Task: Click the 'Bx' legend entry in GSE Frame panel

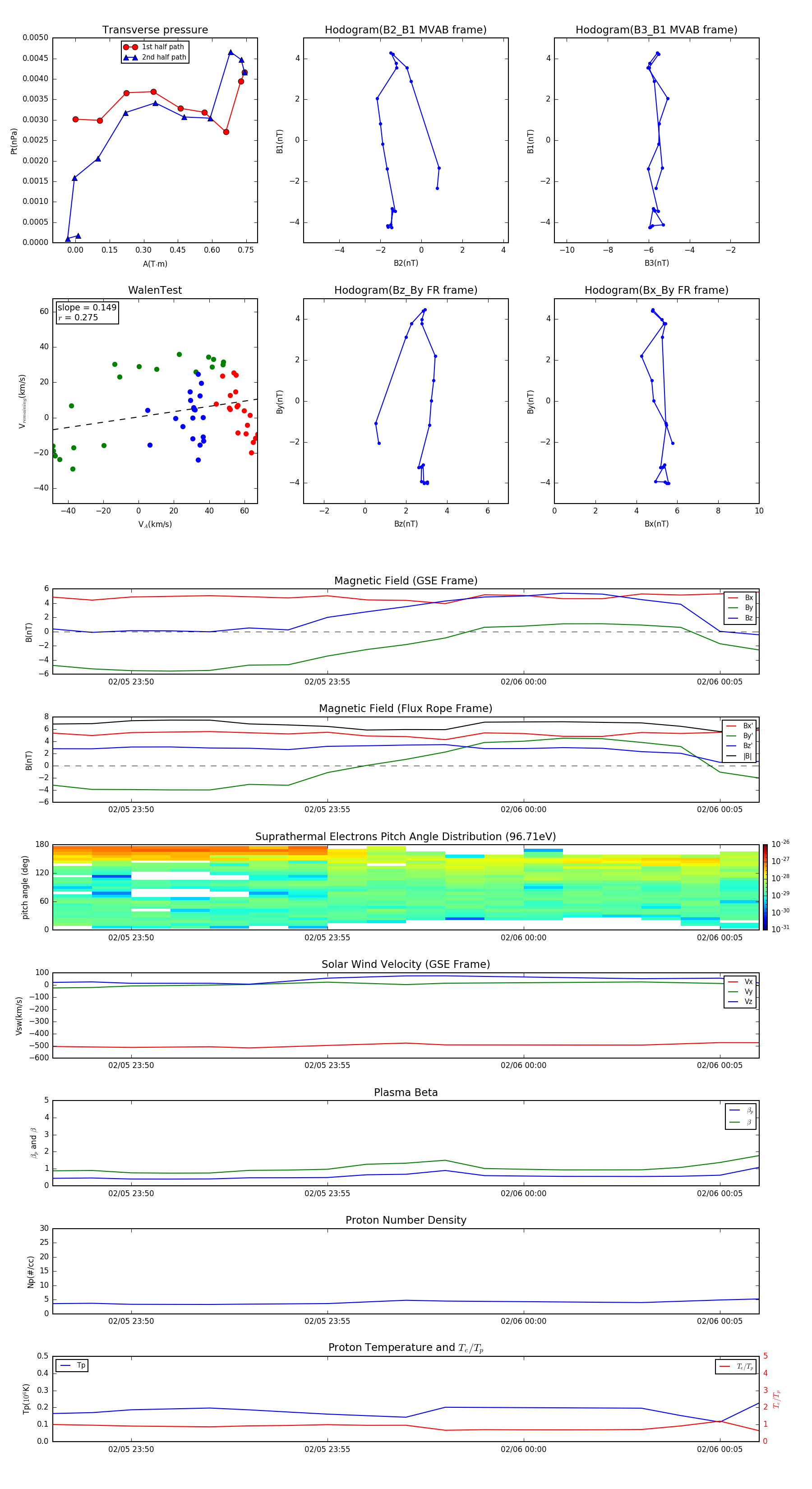Action: coord(740,598)
